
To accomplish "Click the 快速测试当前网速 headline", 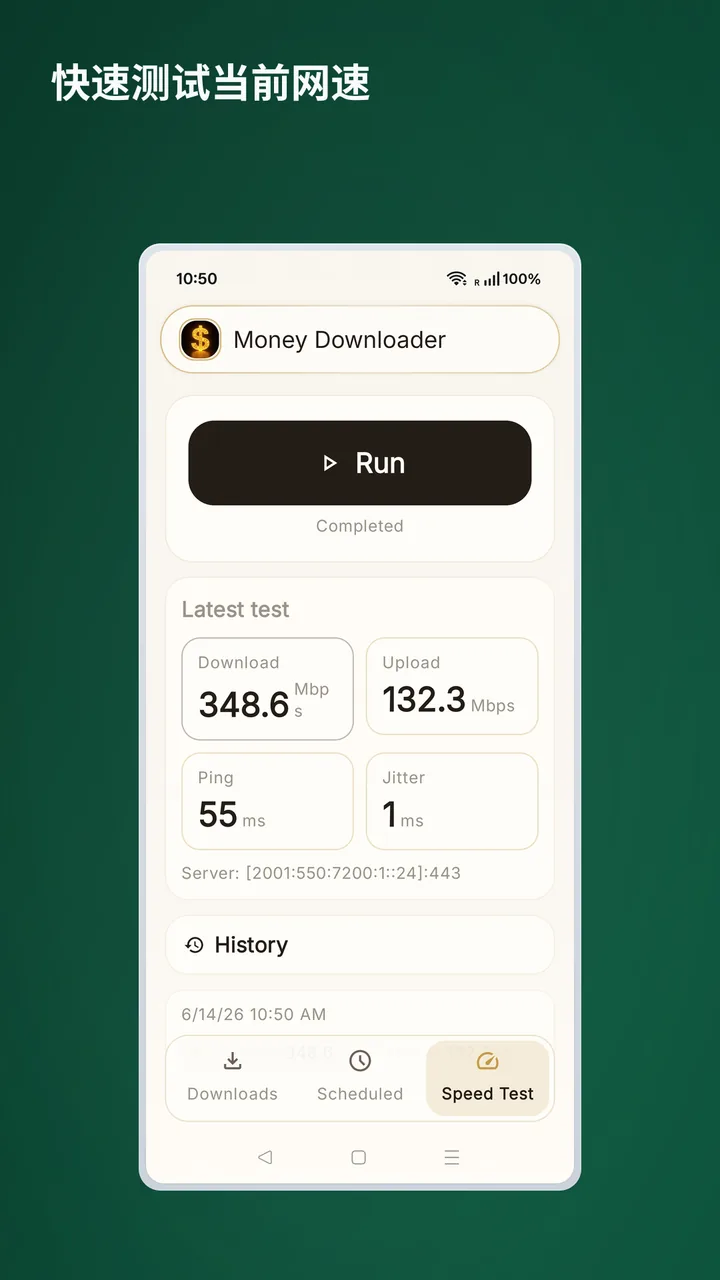I will [211, 83].
